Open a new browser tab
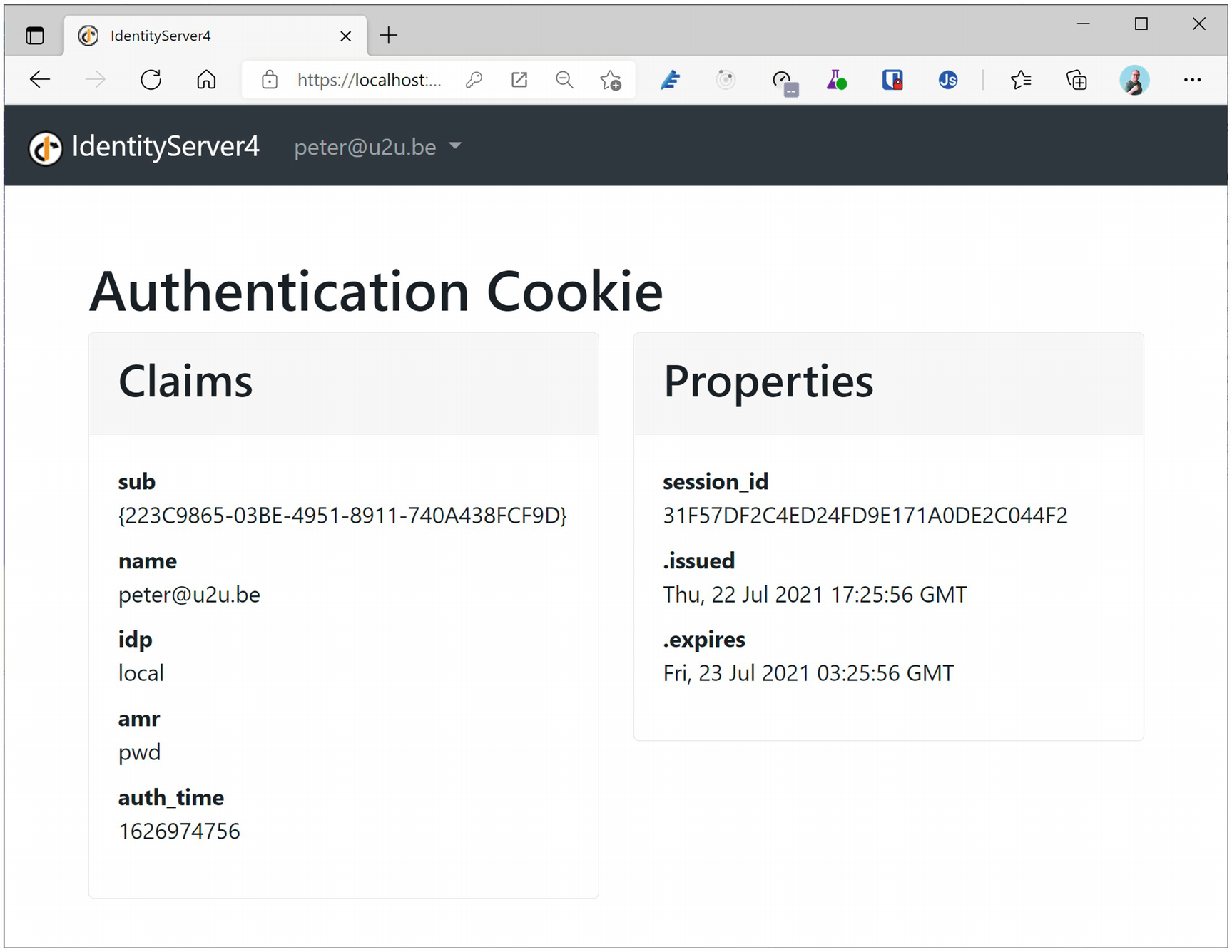 [389, 36]
